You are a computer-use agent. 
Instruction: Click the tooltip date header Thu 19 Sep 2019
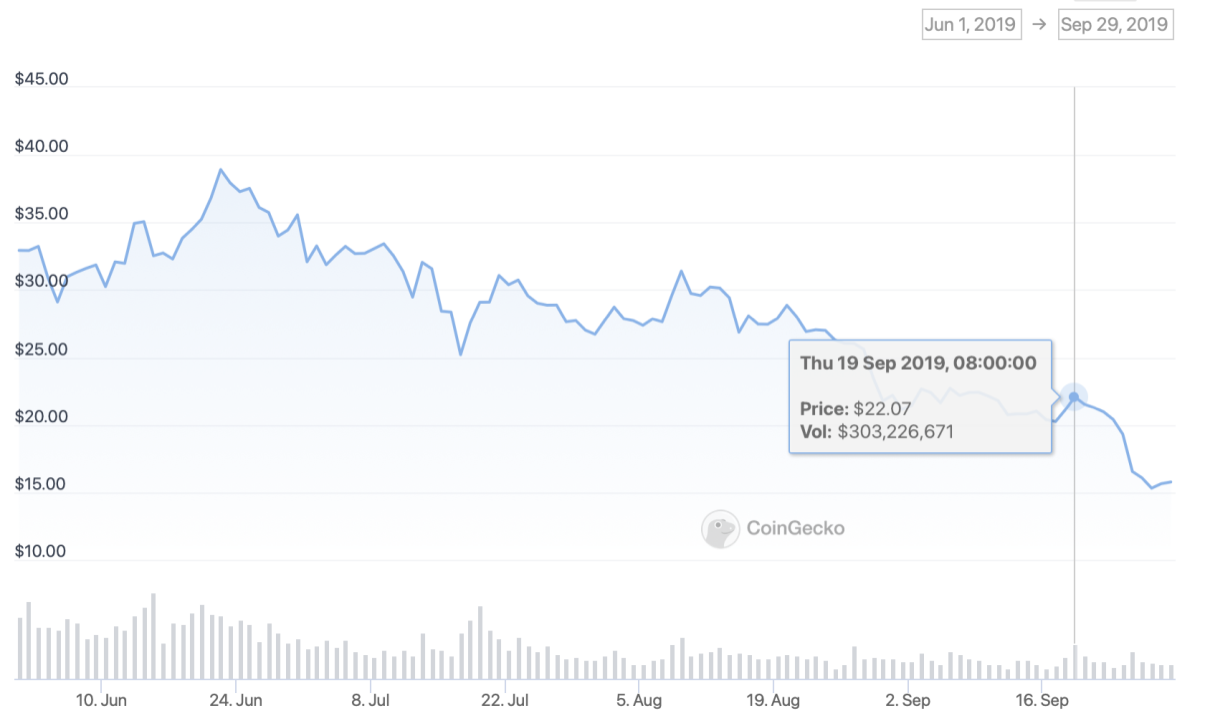(x=918, y=363)
